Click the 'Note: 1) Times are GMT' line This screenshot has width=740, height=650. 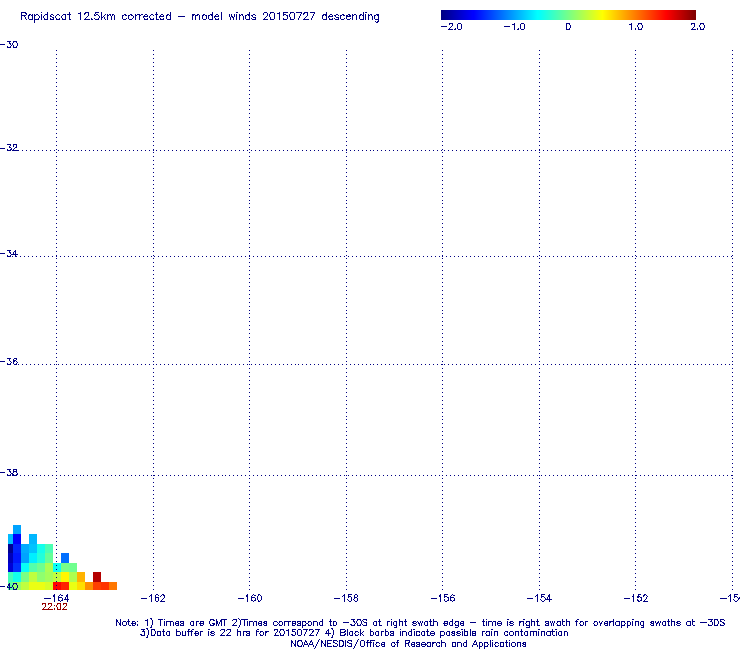pyautogui.click(x=420, y=623)
